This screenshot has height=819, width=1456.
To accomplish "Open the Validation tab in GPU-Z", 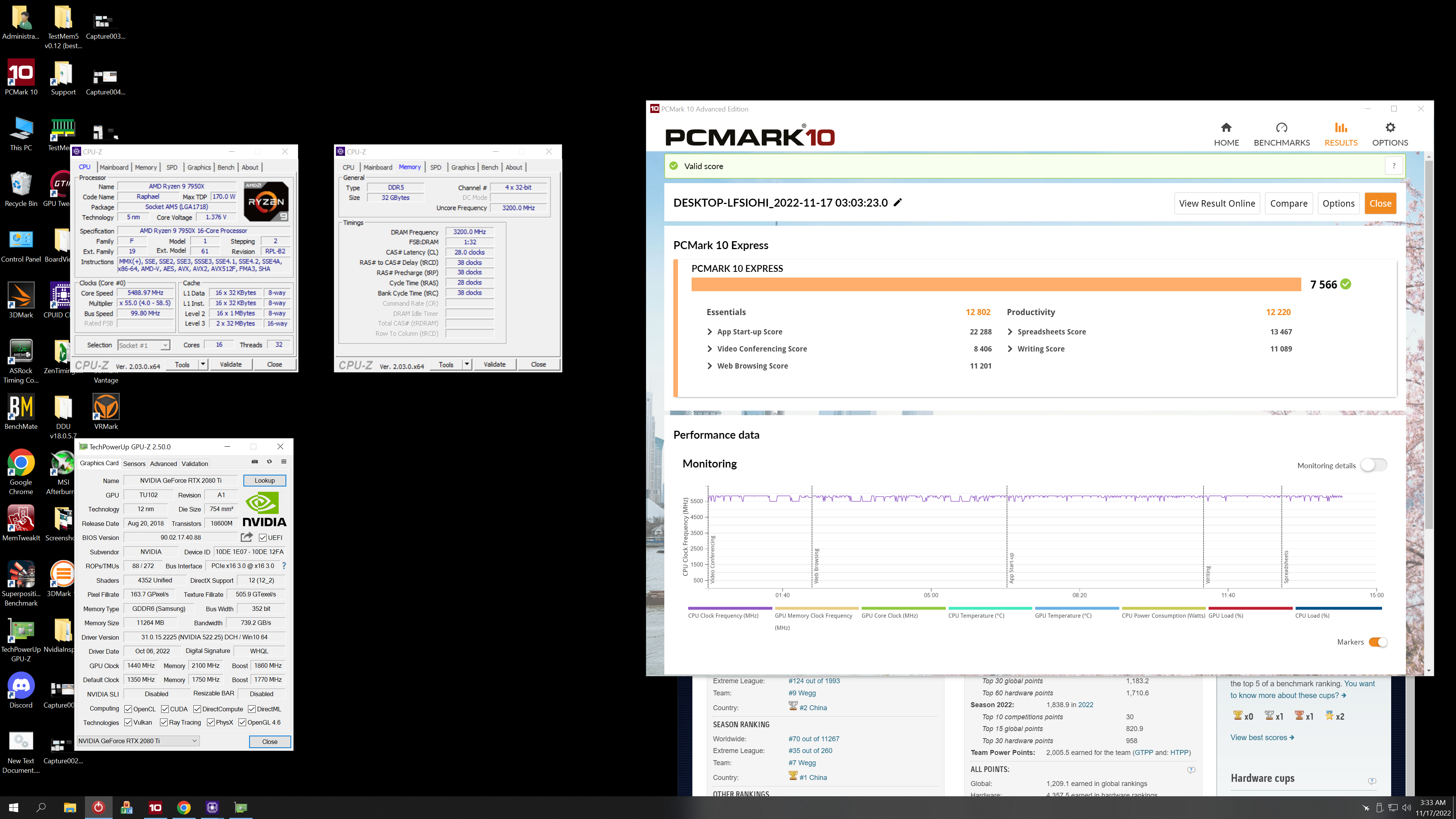I will click(195, 463).
